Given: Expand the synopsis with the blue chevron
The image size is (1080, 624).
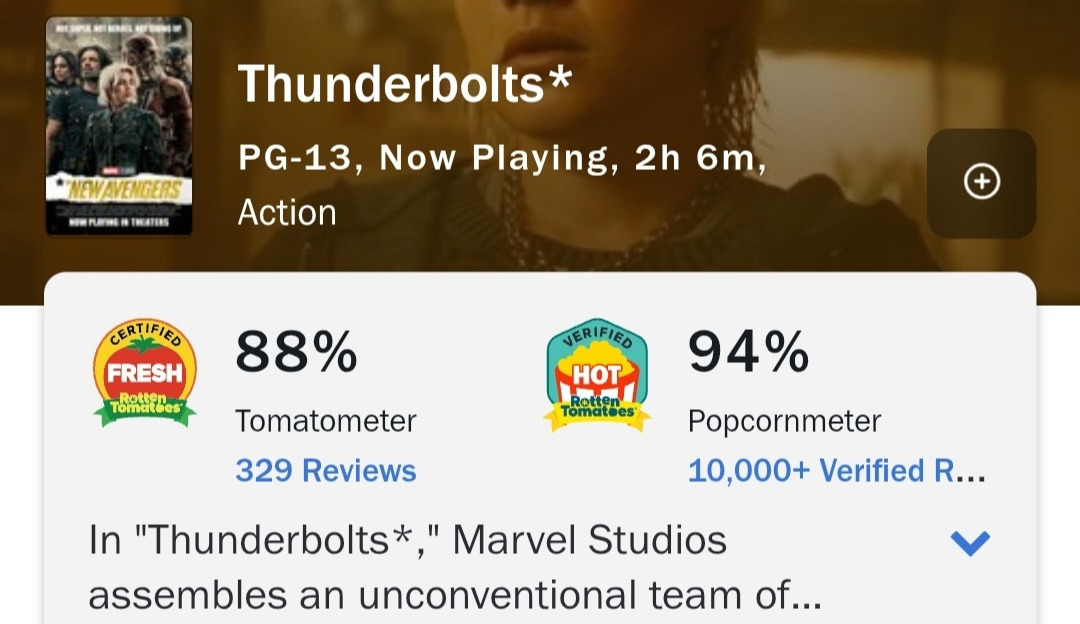Looking at the screenshot, I should [x=969, y=543].
